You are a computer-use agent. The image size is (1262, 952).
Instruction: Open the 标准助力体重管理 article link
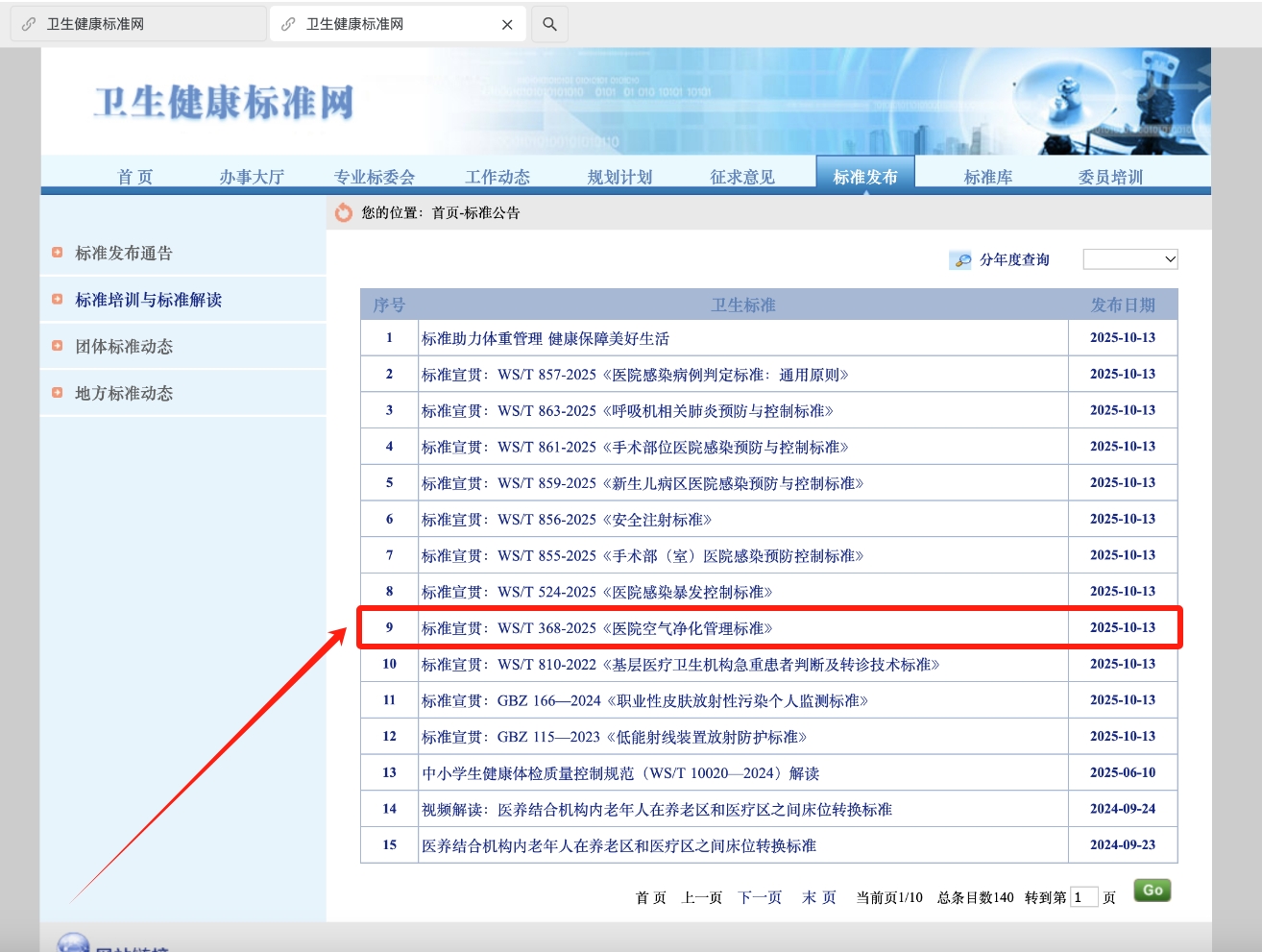(x=545, y=338)
